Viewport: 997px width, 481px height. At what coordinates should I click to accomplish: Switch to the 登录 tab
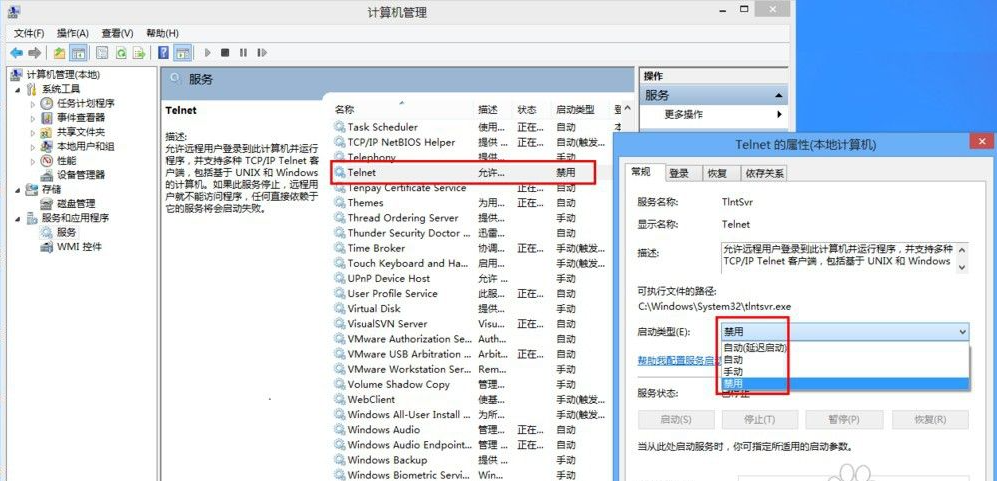click(679, 173)
